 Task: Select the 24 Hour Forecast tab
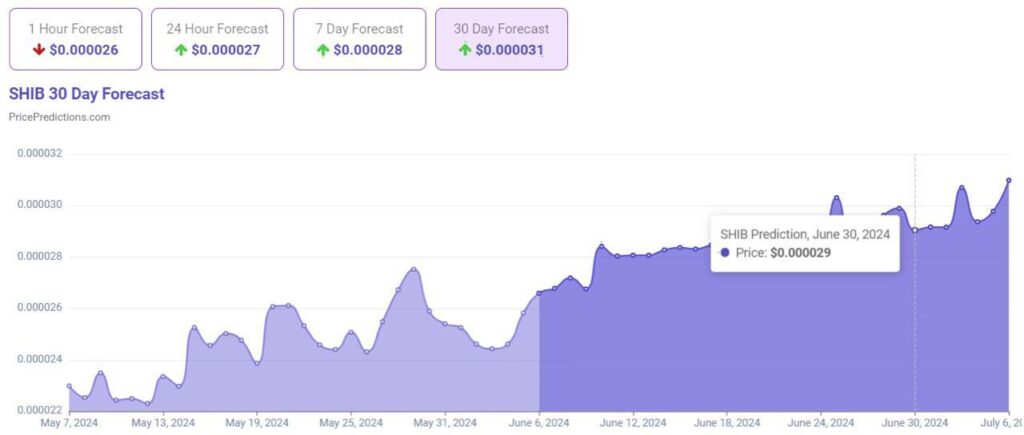(x=217, y=39)
